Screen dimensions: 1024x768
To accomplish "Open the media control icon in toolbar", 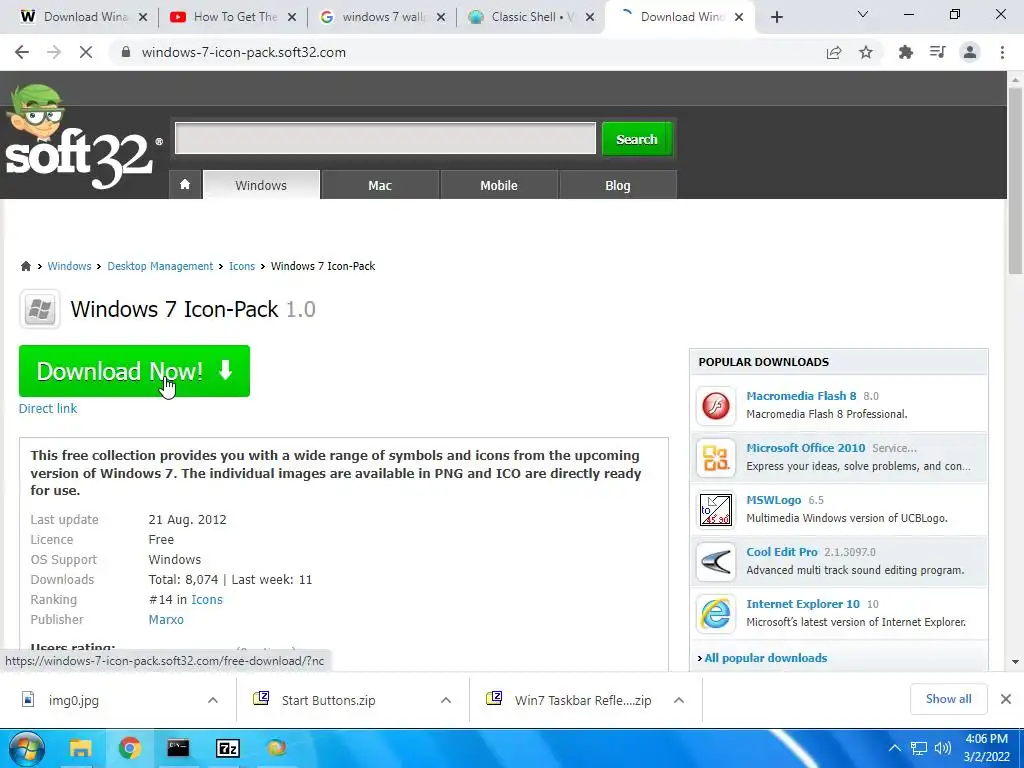I will (938, 52).
